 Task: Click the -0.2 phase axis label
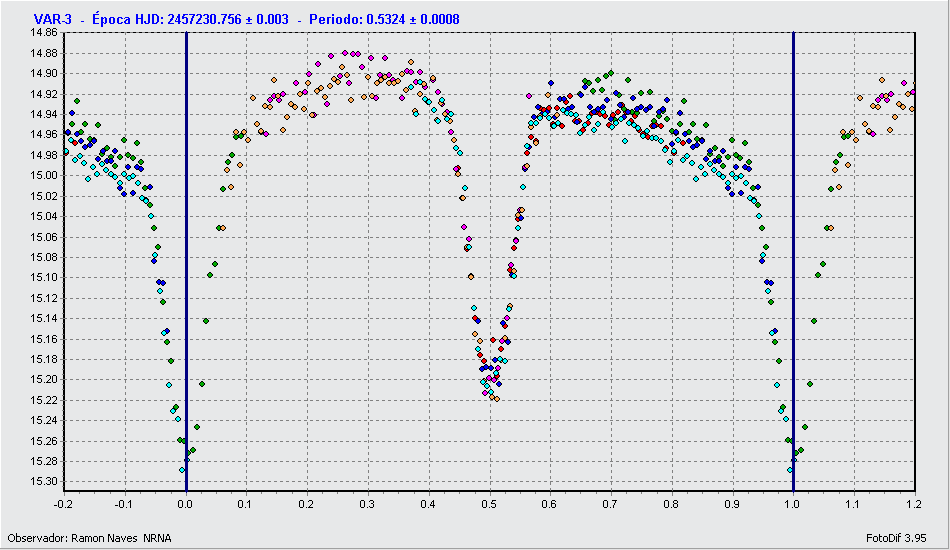pos(63,504)
